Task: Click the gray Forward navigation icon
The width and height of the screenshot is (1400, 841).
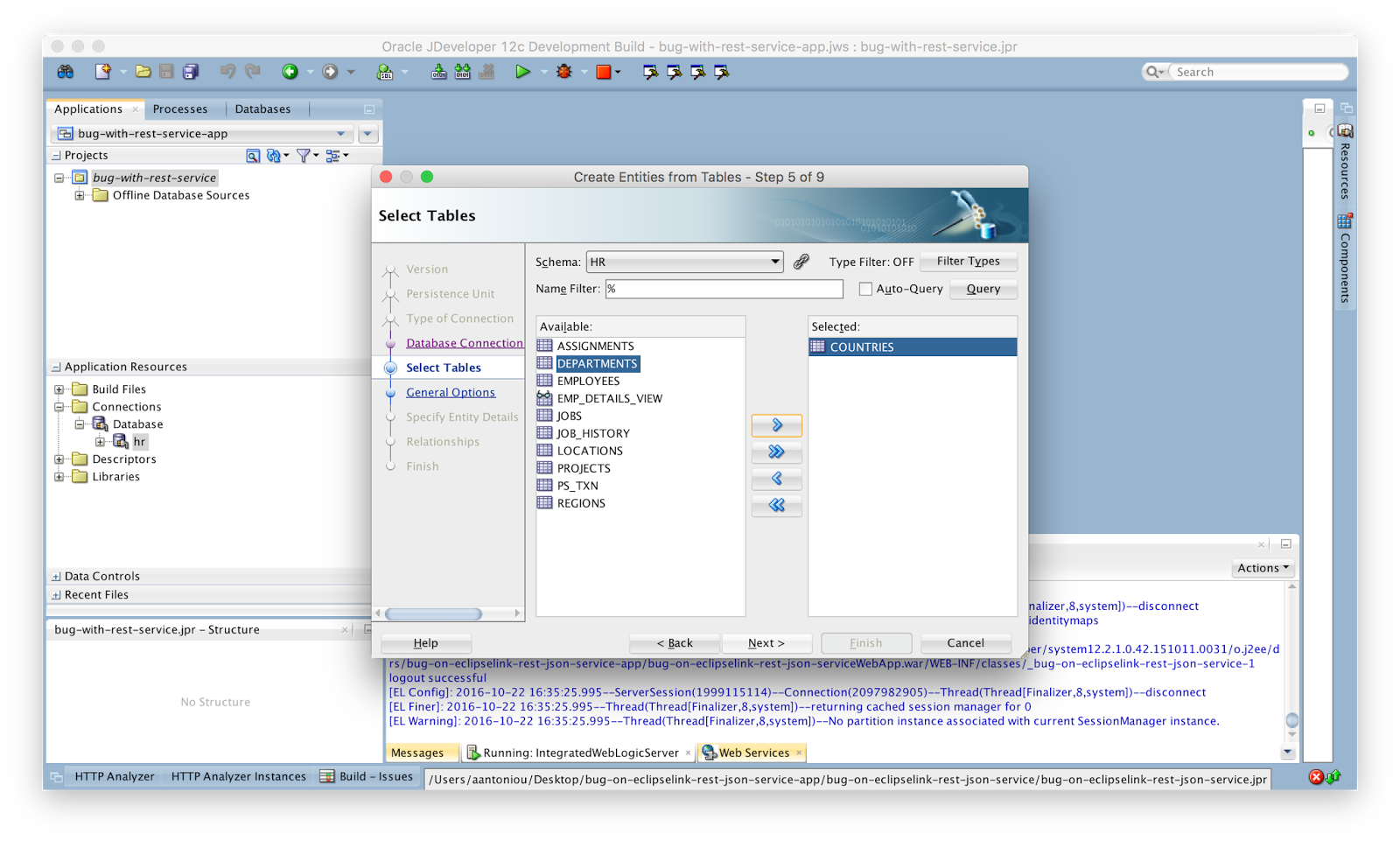Action: click(x=330, y=72)
